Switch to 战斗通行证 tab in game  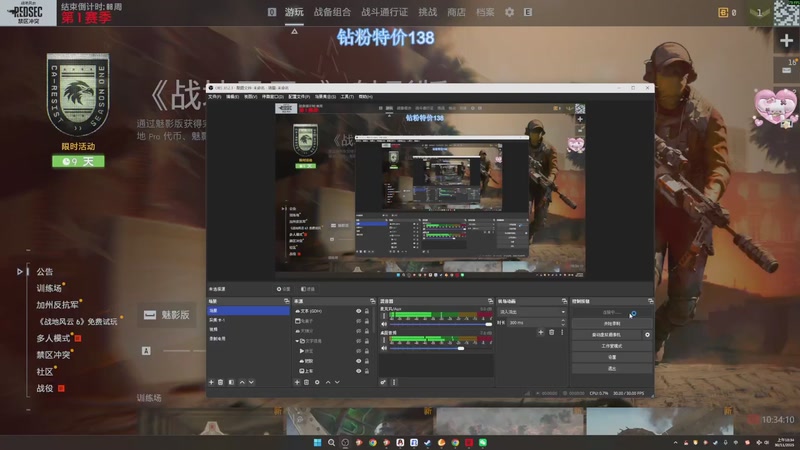(385, 12)
